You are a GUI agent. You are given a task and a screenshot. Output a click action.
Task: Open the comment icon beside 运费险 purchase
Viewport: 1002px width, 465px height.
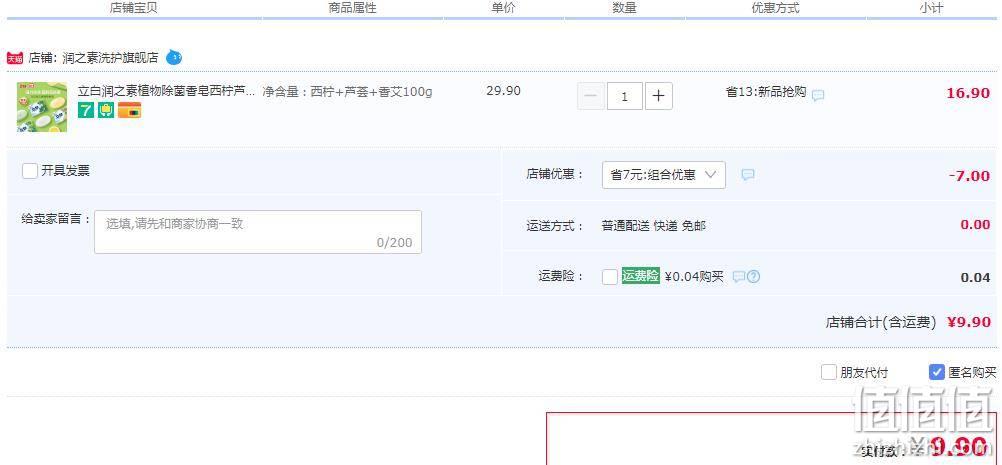[739, 277]
